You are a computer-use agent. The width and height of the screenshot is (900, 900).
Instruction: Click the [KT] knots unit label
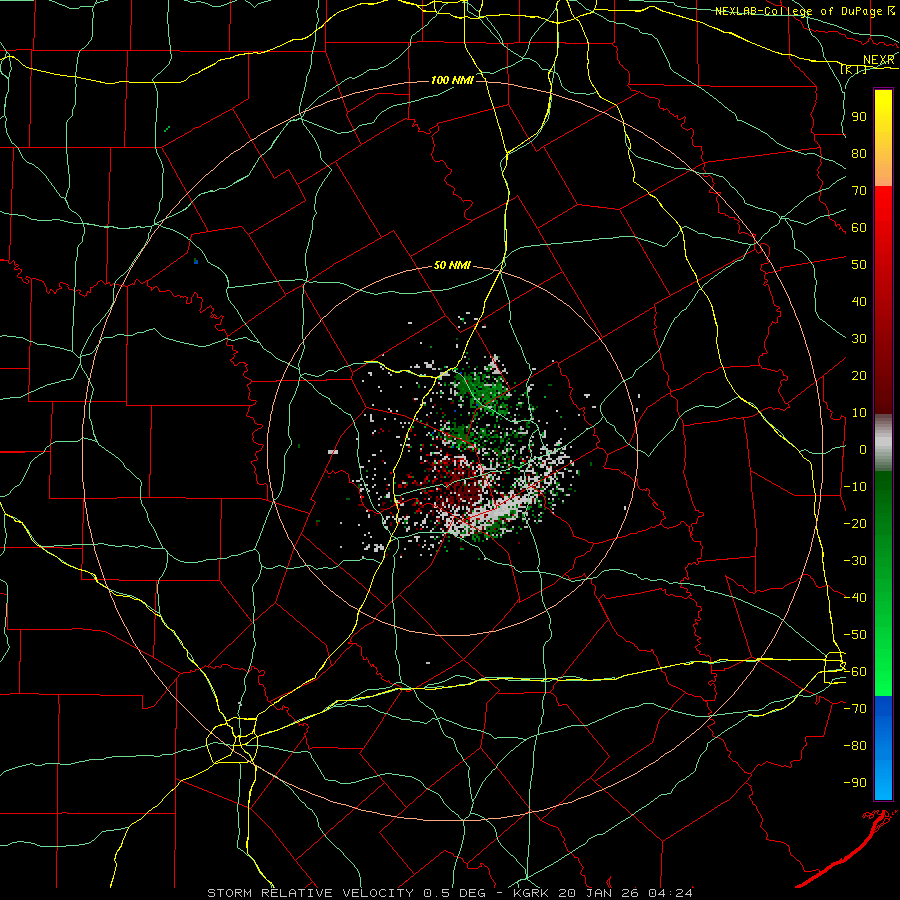(x=854, y=70)
